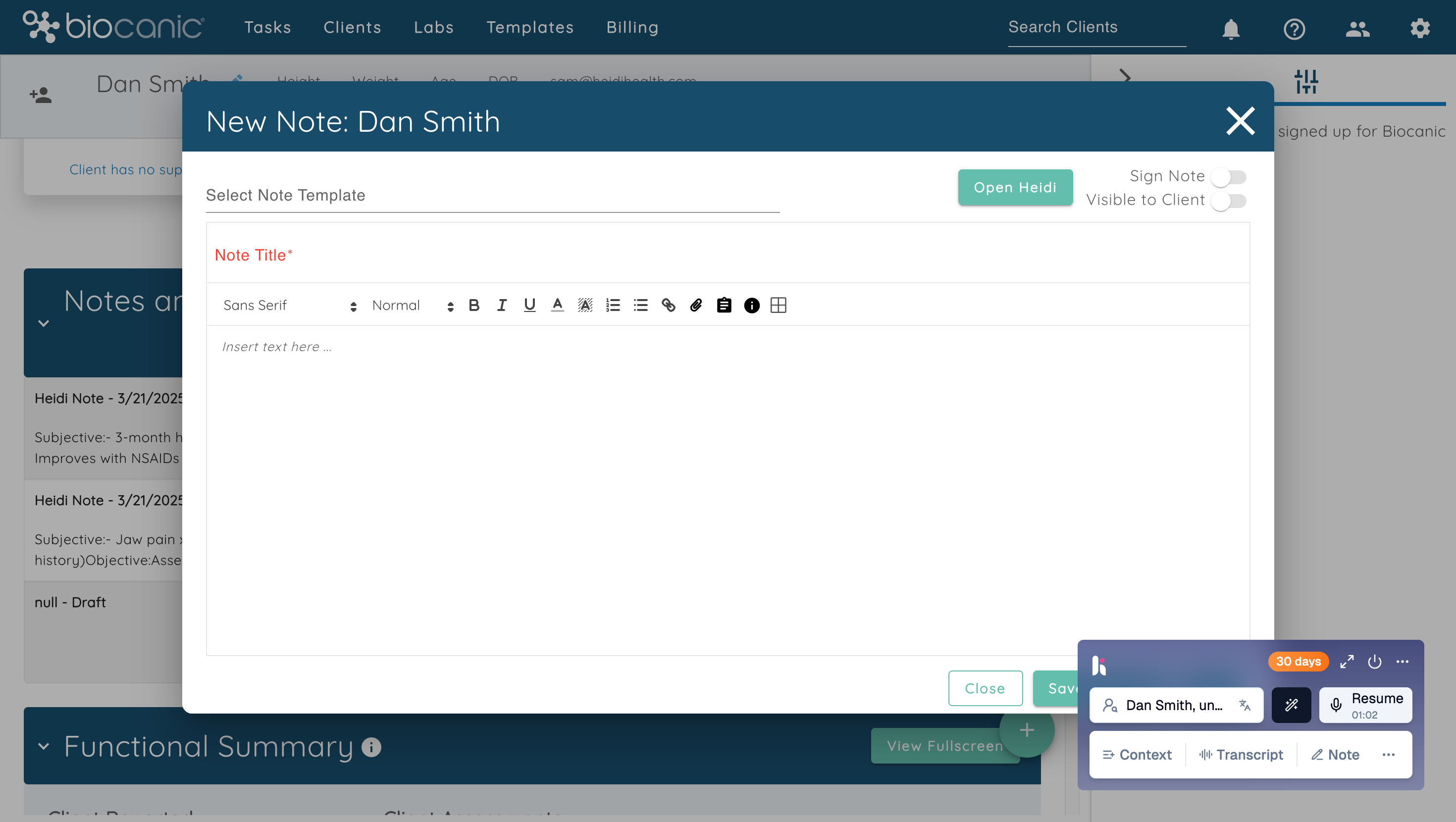The width and height of the screenshot is (1456, 822).
Task: Click the Heidi widget power icon
Action: coord(1375,662)
